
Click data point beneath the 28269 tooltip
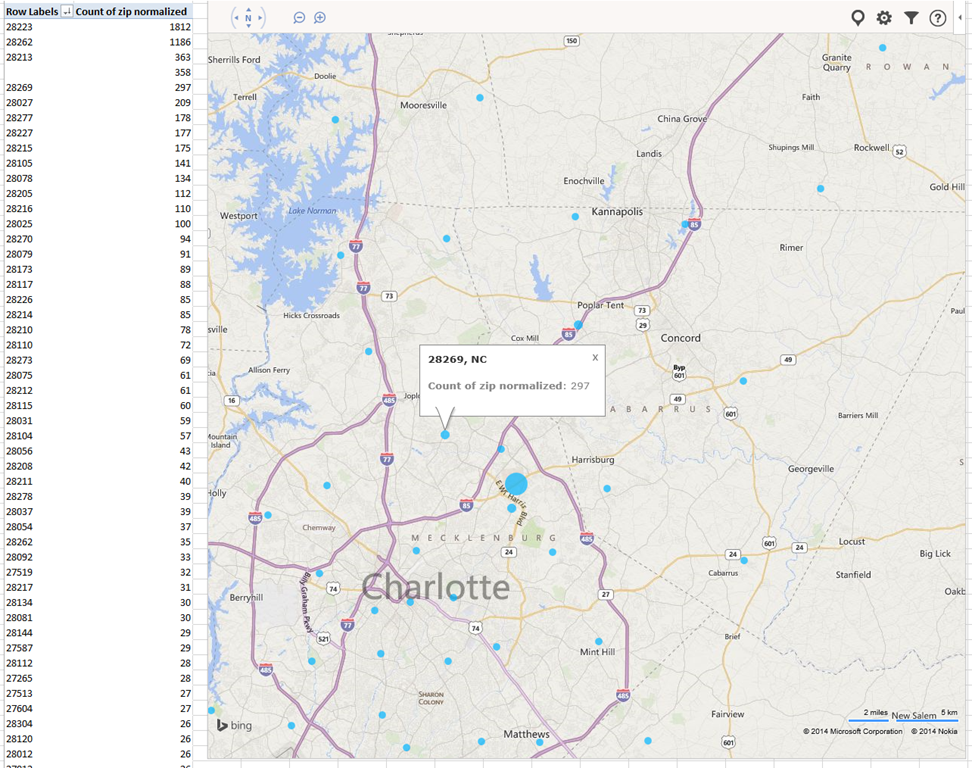click(x=445, y=434)
